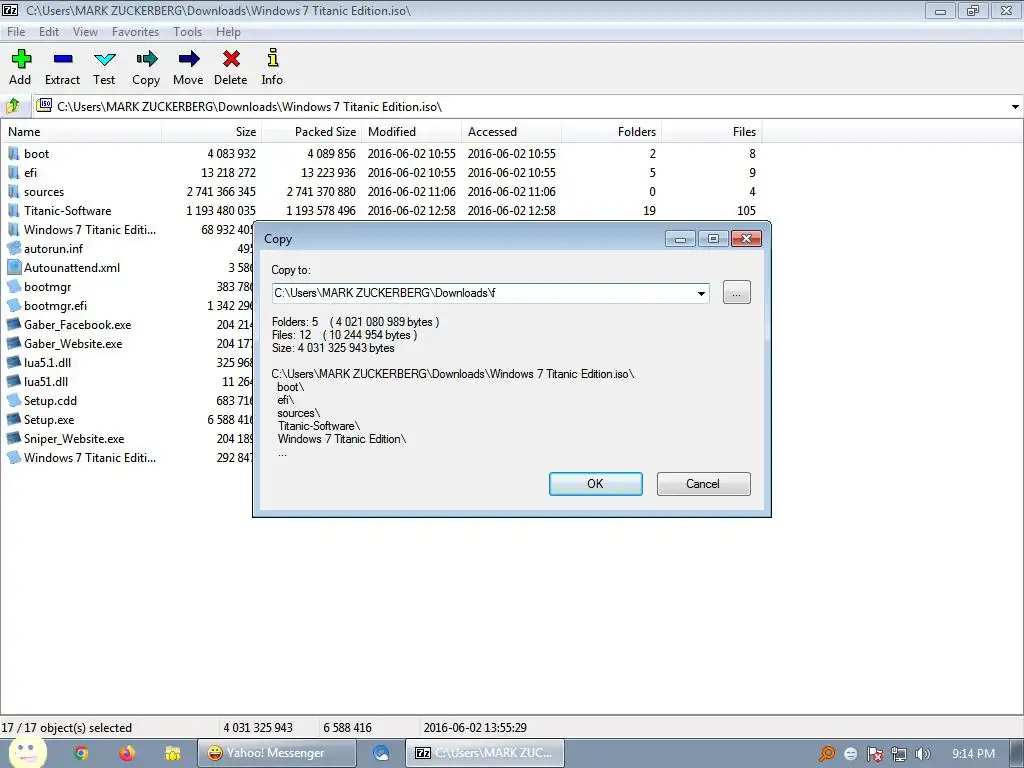Select the Setup.cdd file name
This screenshot has height=768, width=1024.
[x=50, y=400]
